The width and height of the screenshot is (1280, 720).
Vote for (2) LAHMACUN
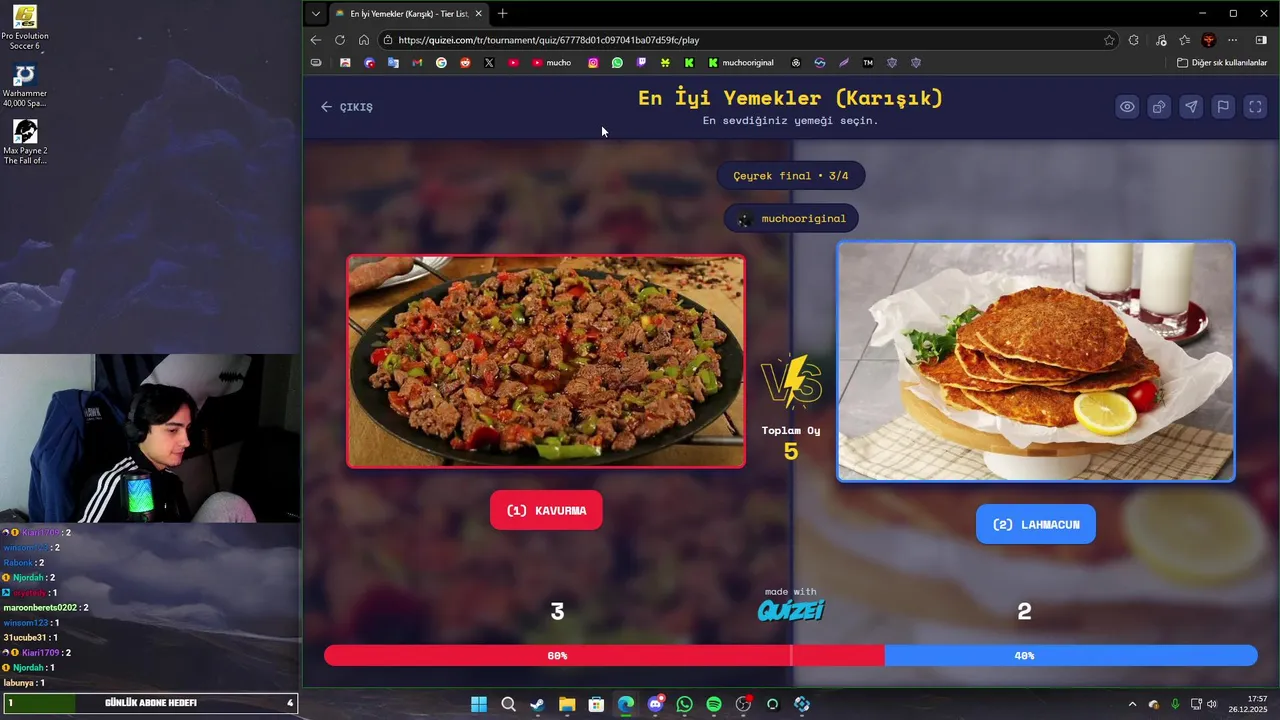[1036, 524]
